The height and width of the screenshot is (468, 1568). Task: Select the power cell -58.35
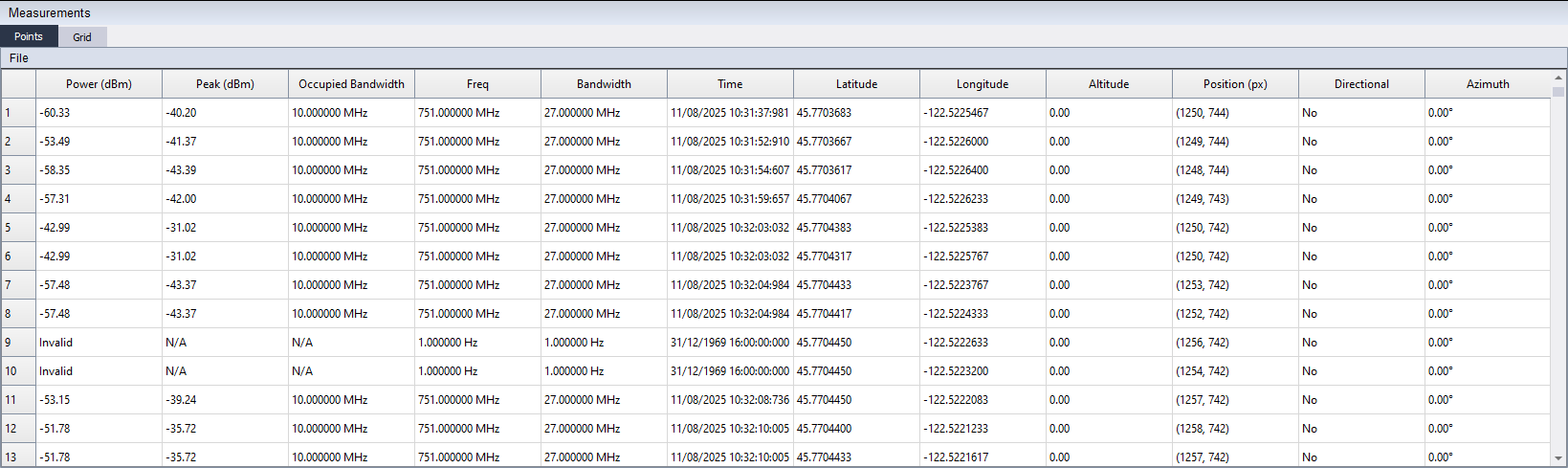tap(99, 170)
